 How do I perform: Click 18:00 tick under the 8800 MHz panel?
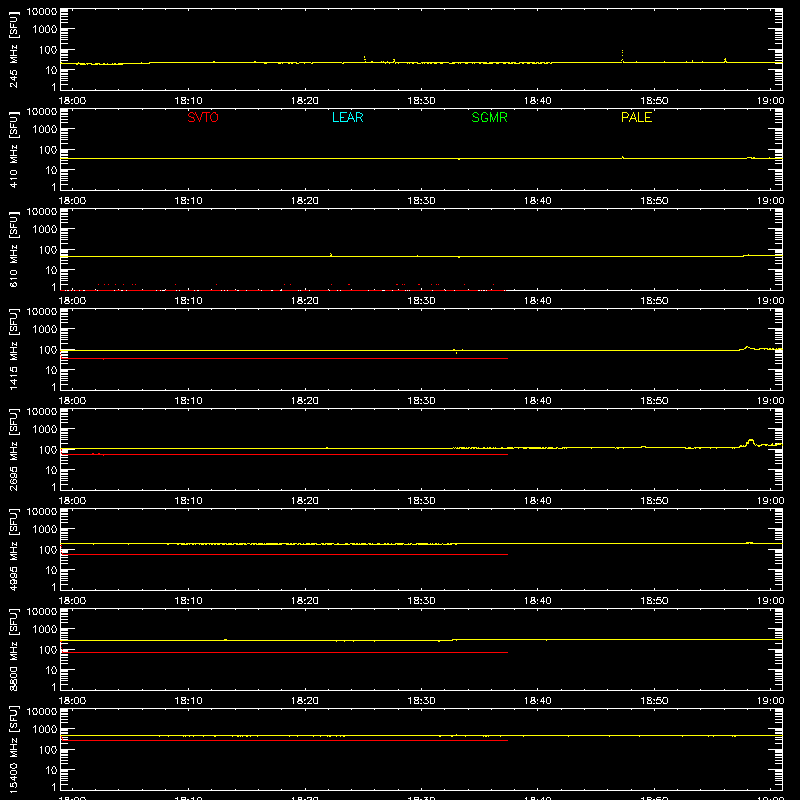[72, 701]
